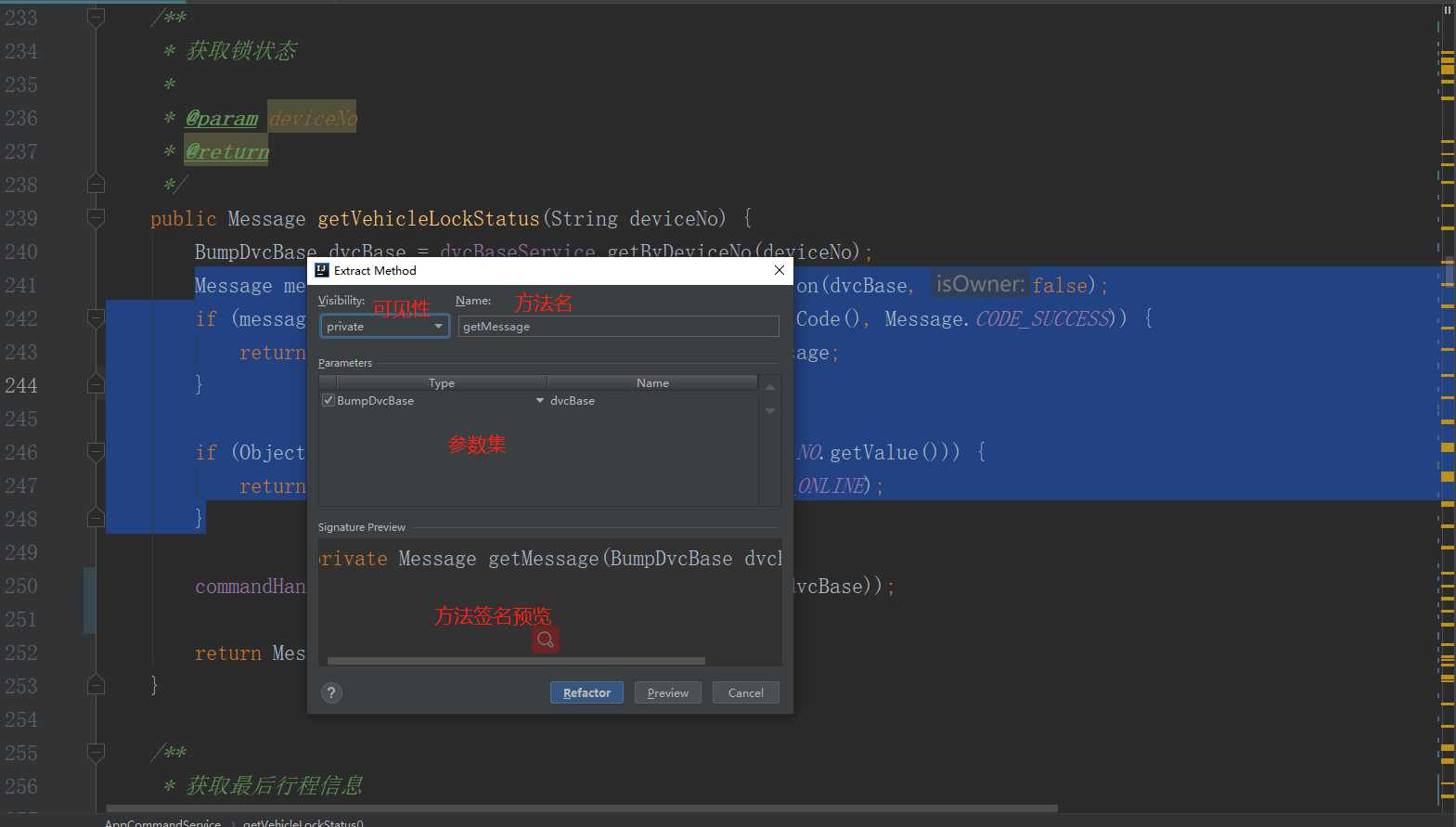The height and width of the screenshot is (827, 1456).
Task: Click the CODE_SUCCESS constant
Action: tap(1042, 319)
